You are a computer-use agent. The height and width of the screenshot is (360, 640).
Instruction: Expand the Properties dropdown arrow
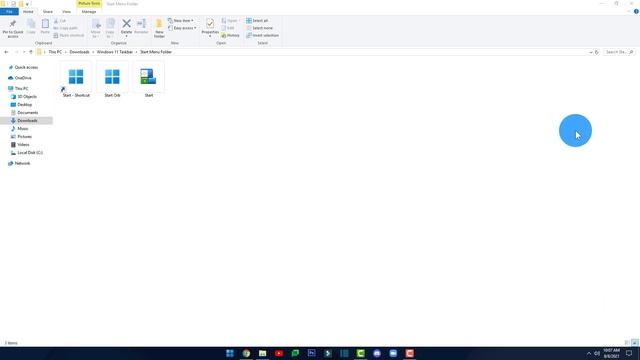(210, 37)
